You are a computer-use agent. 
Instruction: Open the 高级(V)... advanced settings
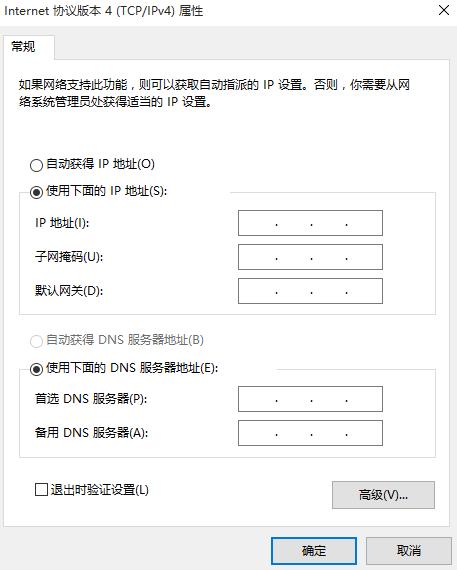click(x=383, y=495)
